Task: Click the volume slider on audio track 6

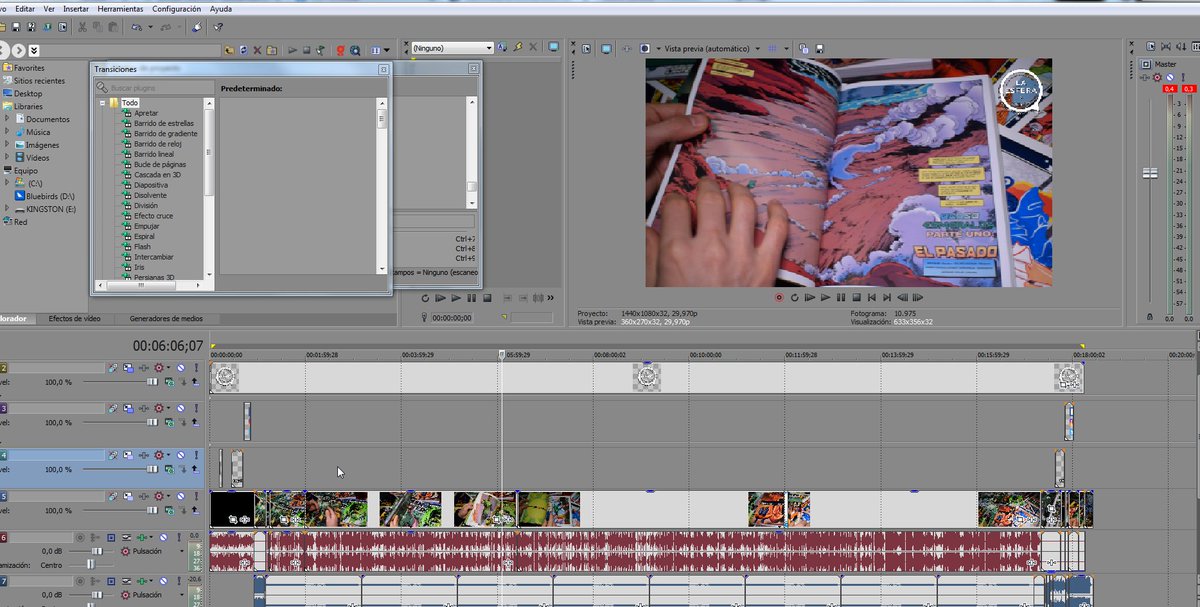Action: coord(97,551)
